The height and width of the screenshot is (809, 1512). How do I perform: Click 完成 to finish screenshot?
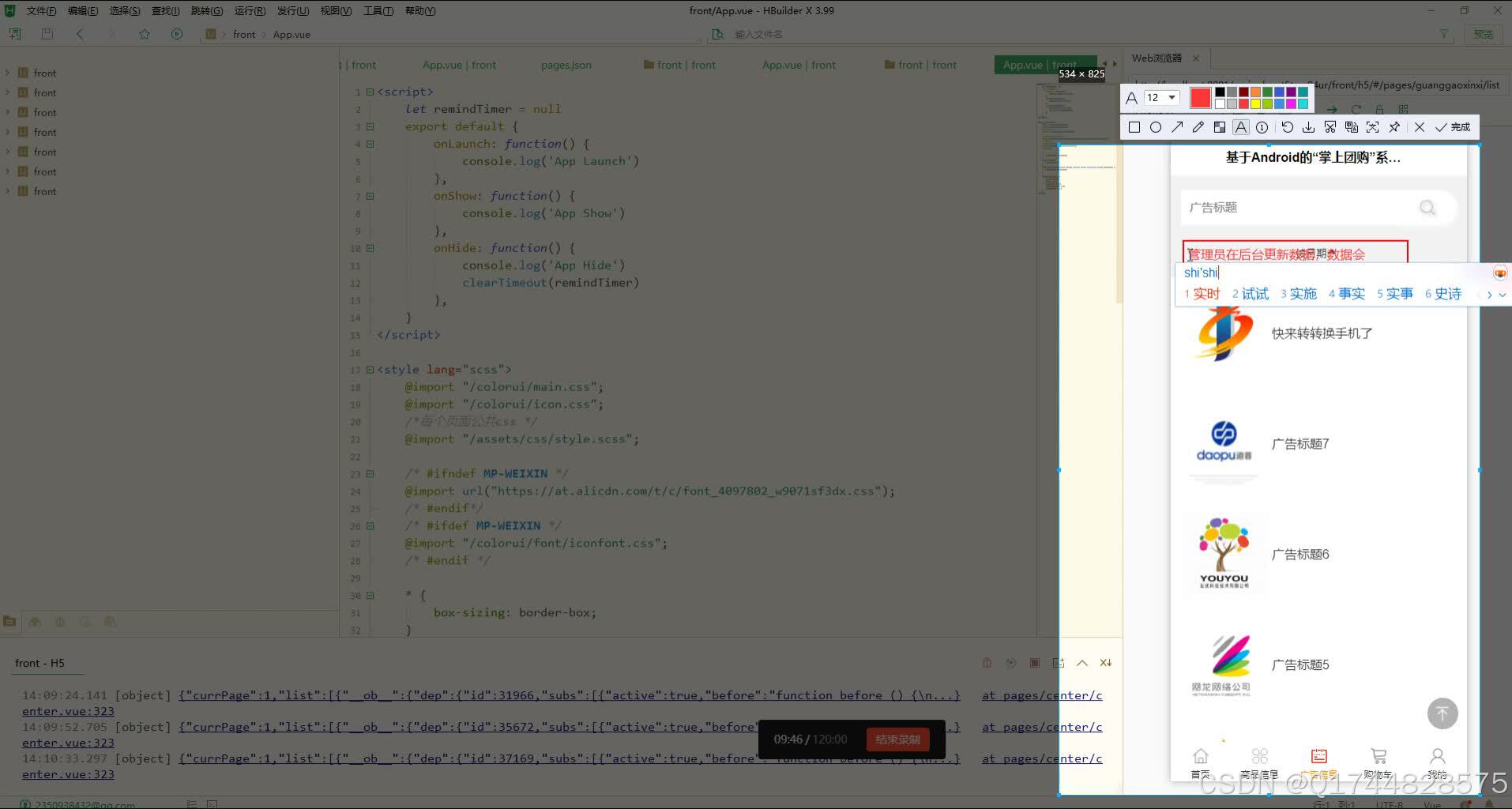[x=1453, y=127]
